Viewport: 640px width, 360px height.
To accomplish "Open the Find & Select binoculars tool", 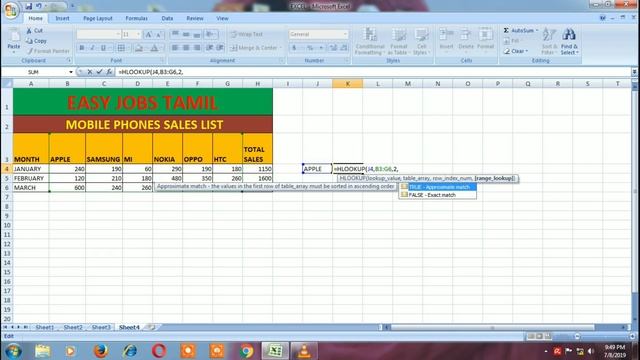I will pos(569,41).
